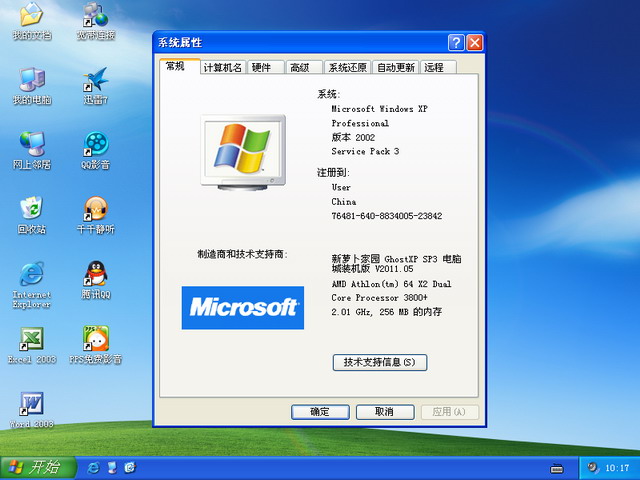Click the 取消 button
The image size is (640, 480).
[385, 412]
